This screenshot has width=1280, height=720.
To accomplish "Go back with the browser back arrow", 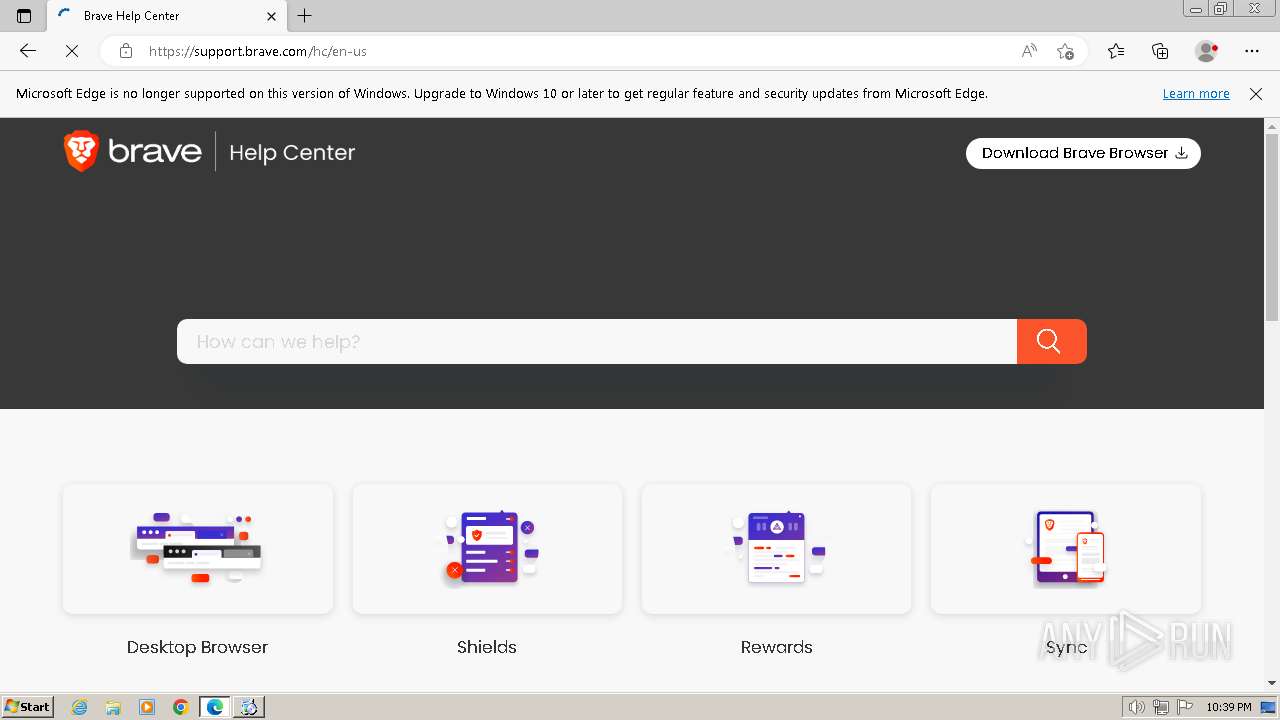I will pos(28,51).
